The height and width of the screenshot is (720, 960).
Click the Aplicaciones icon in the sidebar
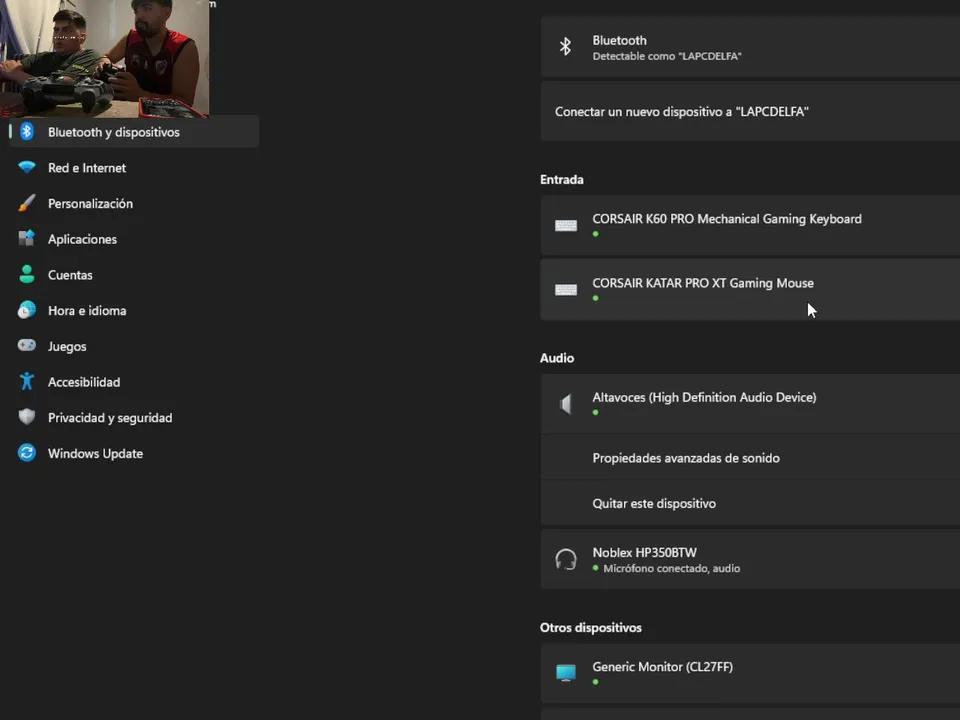pyautogui.click(x=27, y=239)
